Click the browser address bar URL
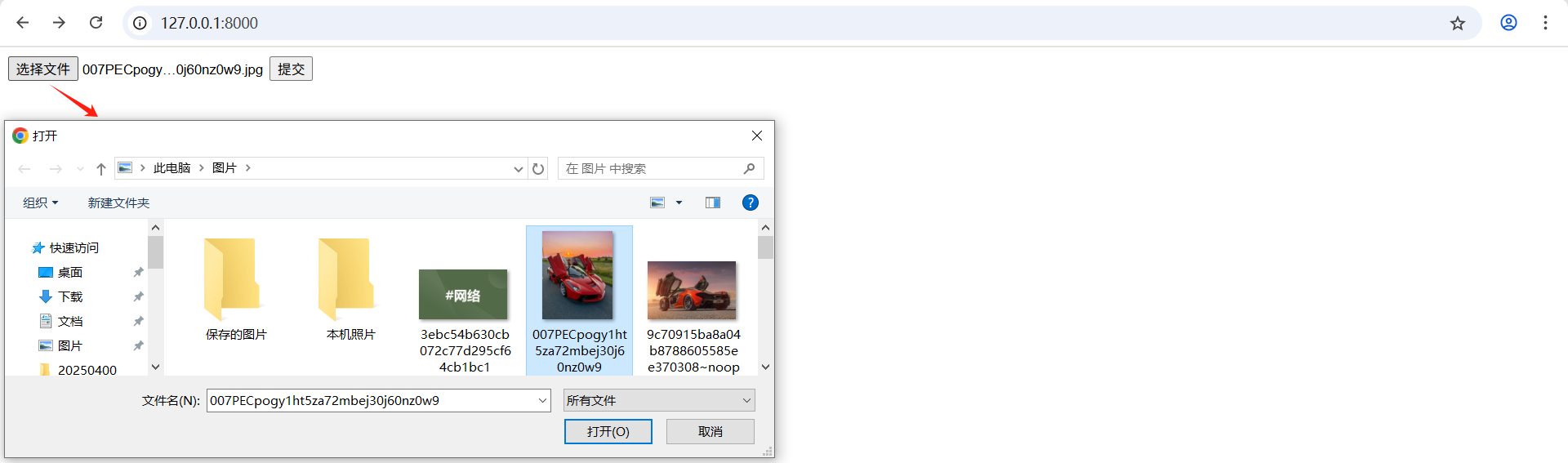This screenshot has height=463, width=1568. click(209, 23)
